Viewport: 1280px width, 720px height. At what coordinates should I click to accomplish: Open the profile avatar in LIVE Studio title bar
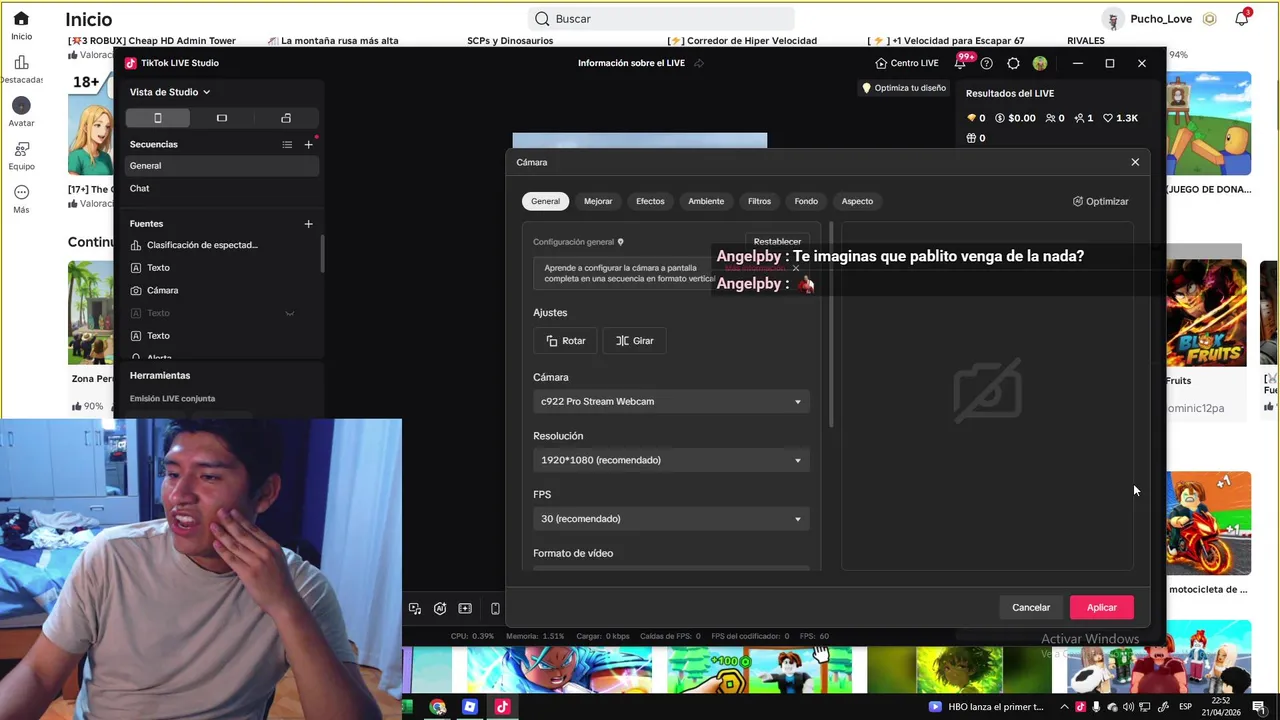coord(1040,63)
